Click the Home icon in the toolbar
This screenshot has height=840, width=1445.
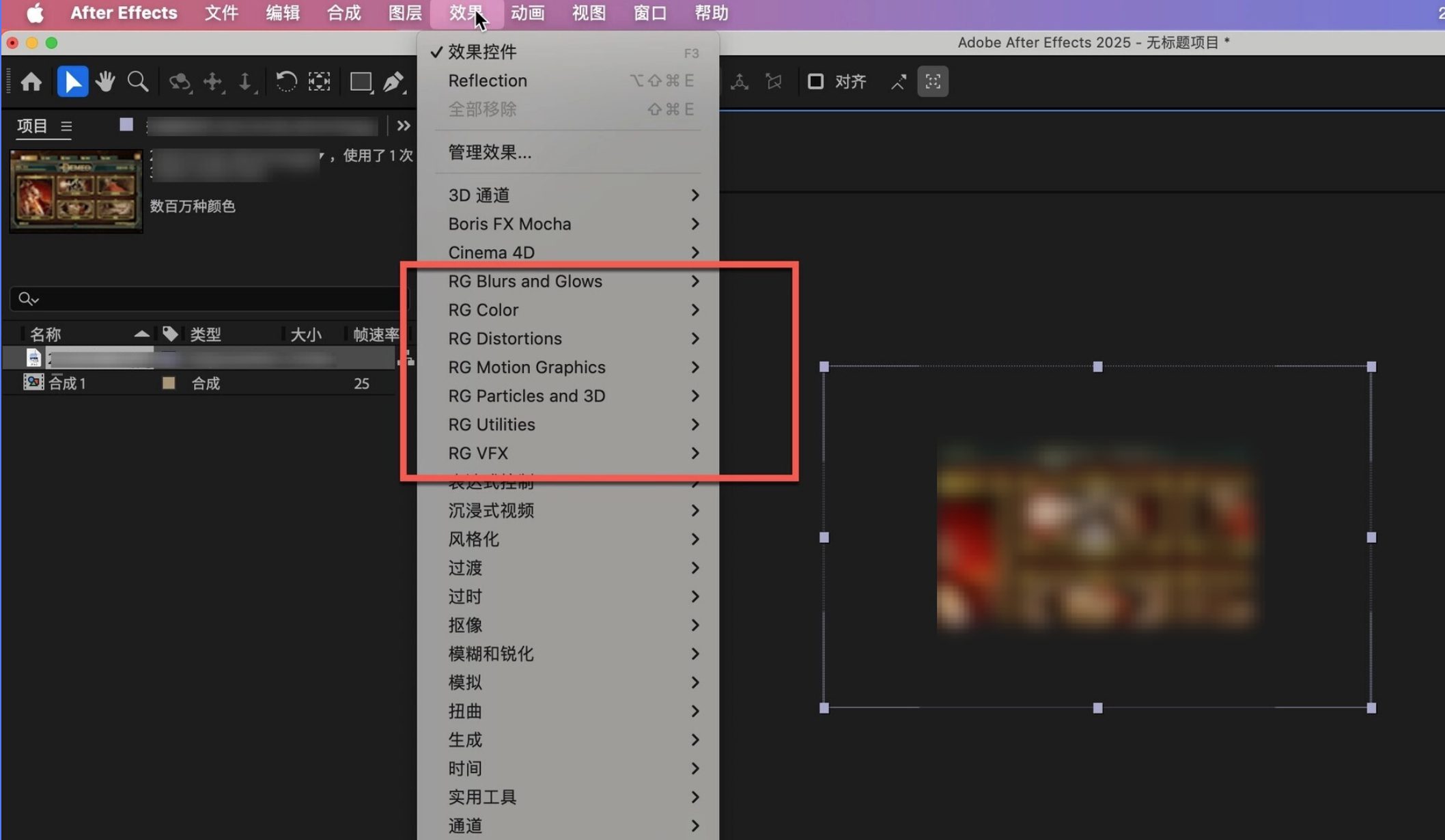tap(31, 82)
